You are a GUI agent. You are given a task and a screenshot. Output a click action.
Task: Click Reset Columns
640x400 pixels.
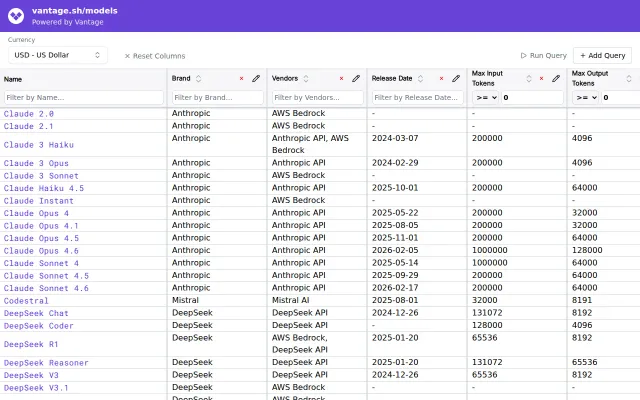(x=155, y=56)
